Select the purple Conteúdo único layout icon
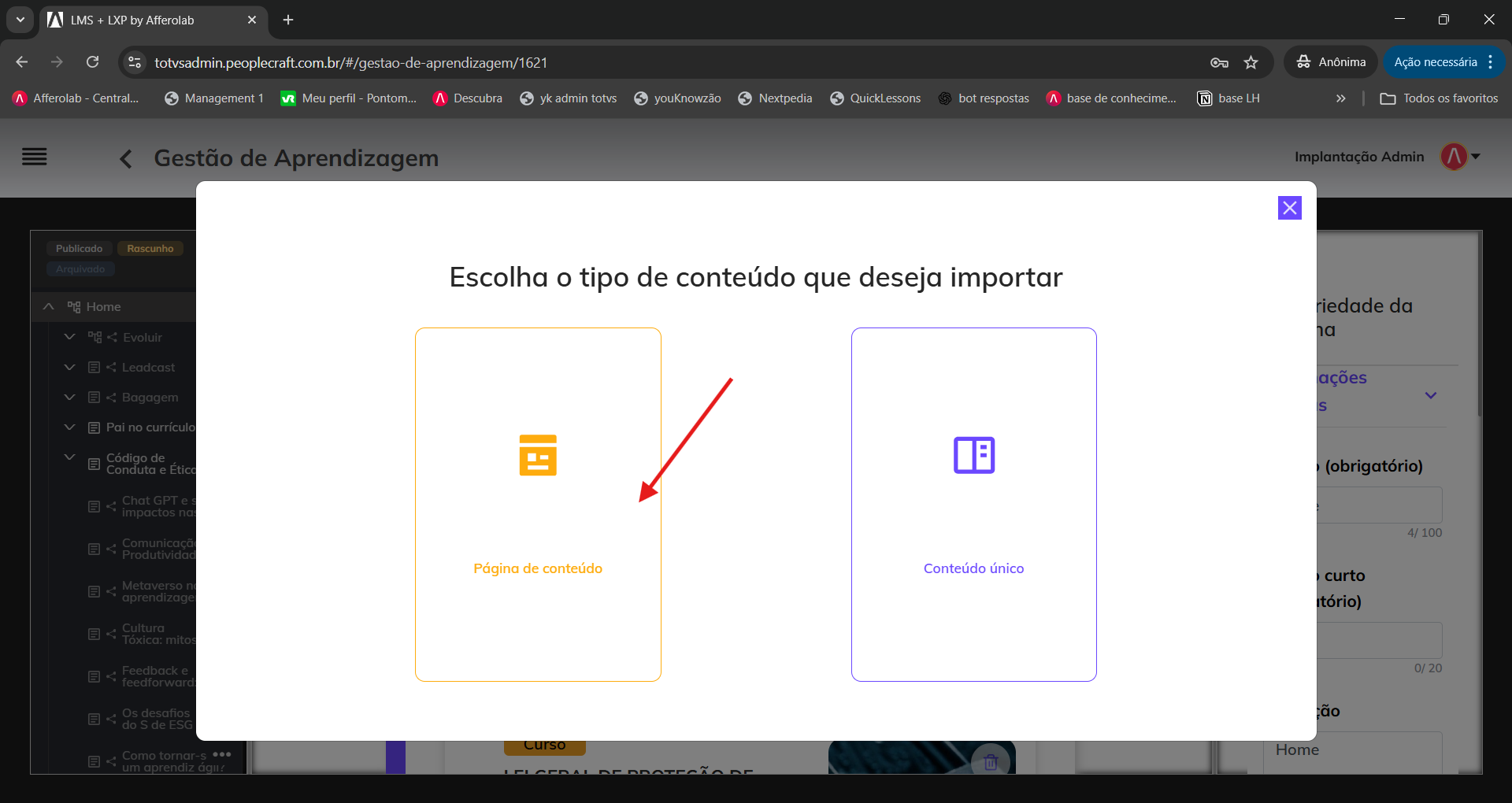The height and width of the screenshot is (803, 1512). [x=973, y=455]
